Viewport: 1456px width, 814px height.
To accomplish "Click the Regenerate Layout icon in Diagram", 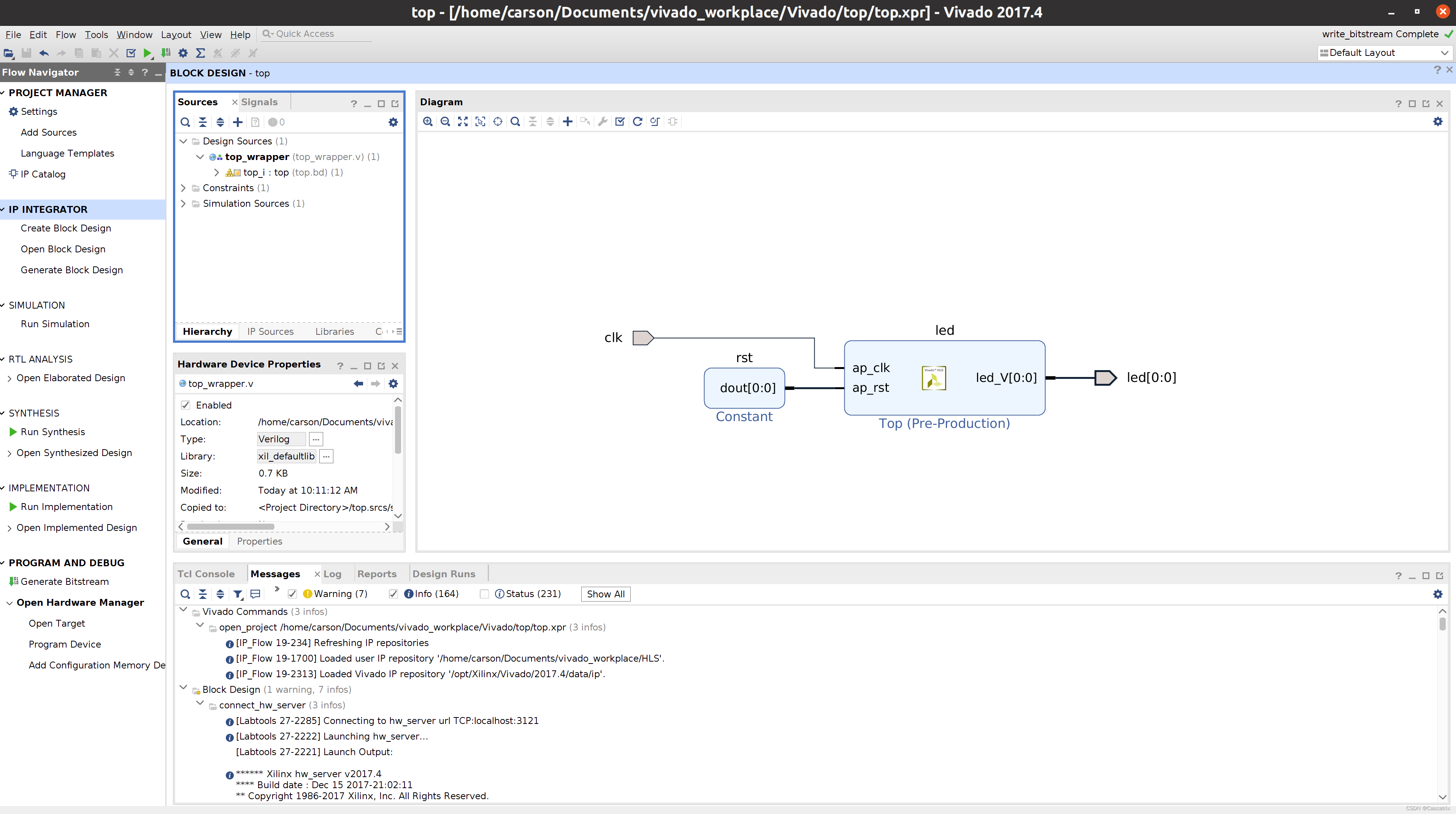I will tap(638, 122).
